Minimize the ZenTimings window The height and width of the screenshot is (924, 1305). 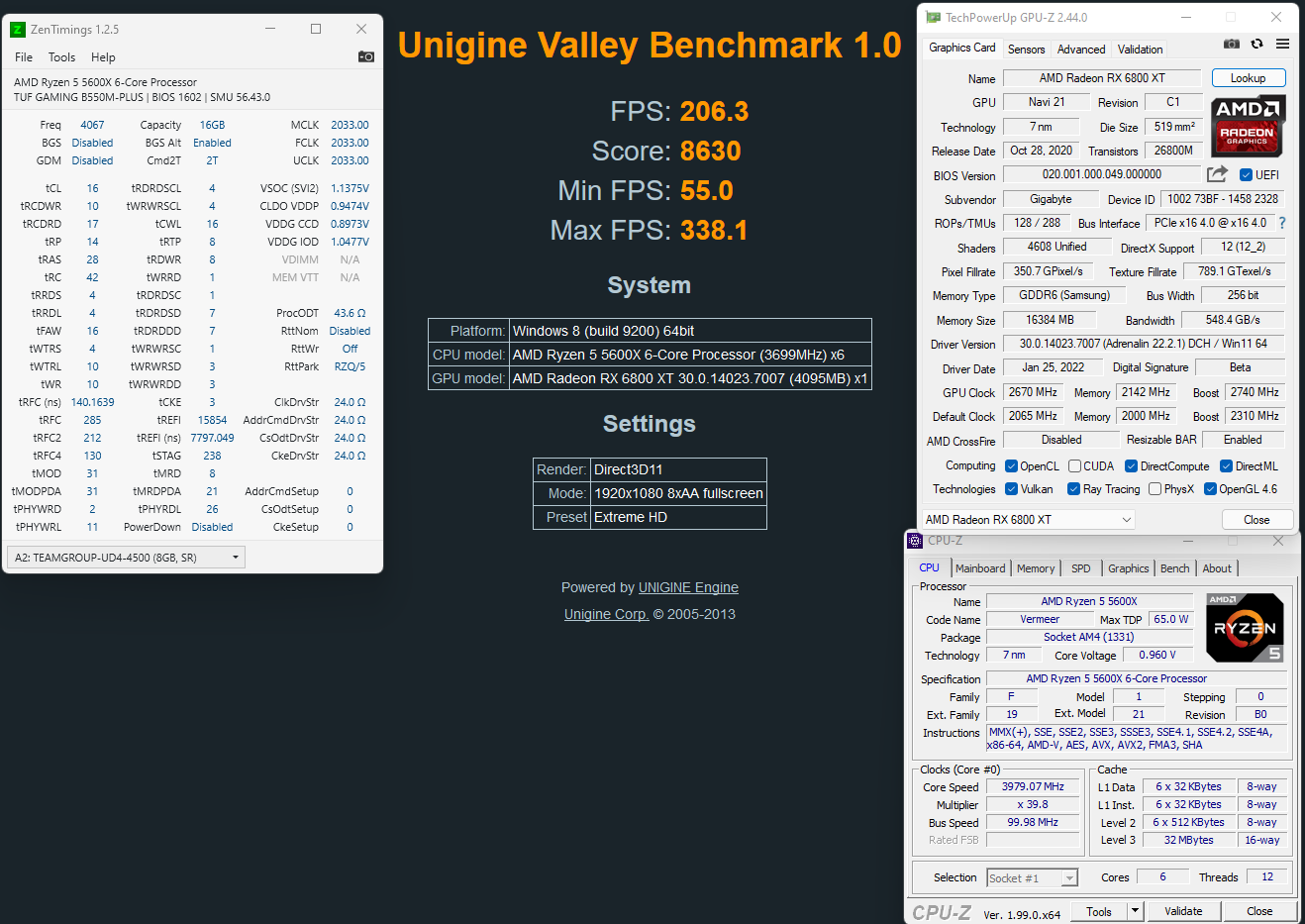click(270, 29)
